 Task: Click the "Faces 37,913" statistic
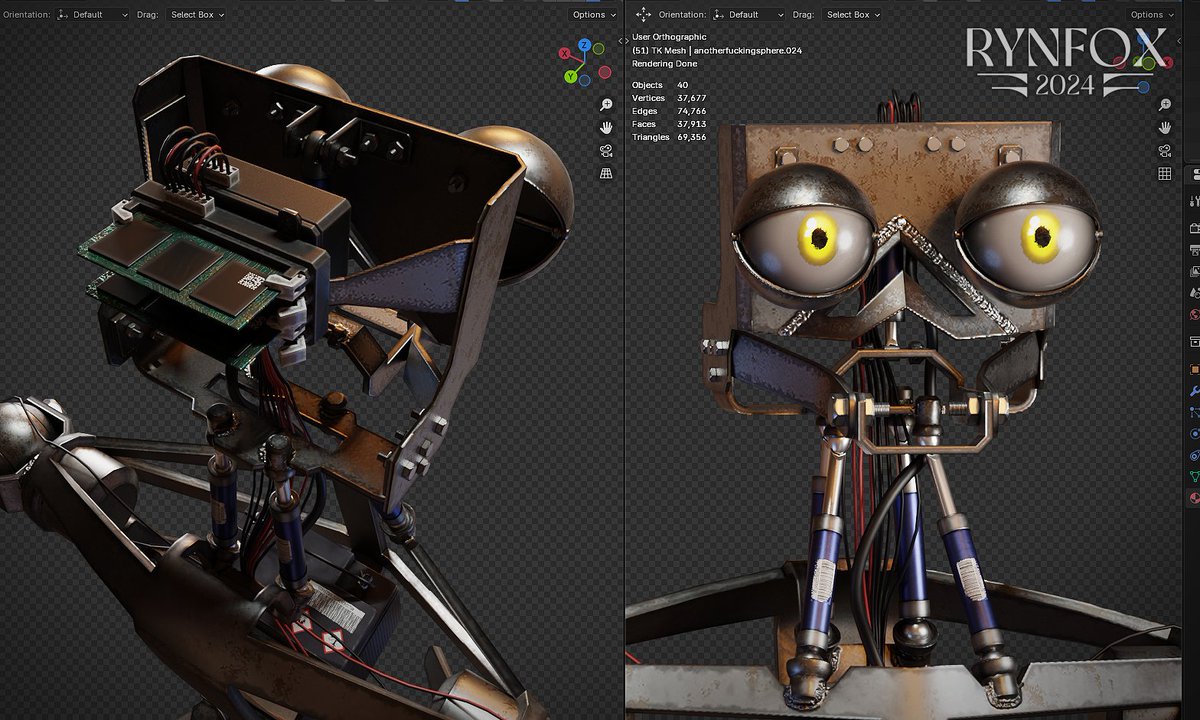(x=670, y=124)
